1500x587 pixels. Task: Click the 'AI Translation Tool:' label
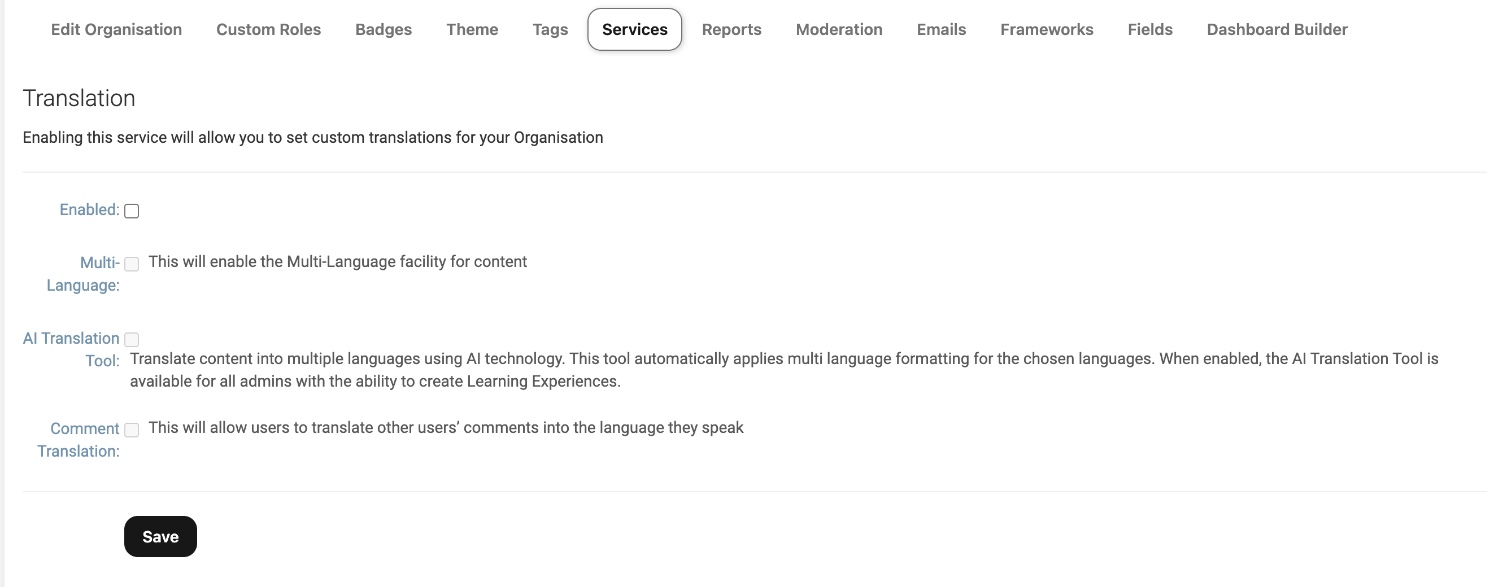point(72,349)
